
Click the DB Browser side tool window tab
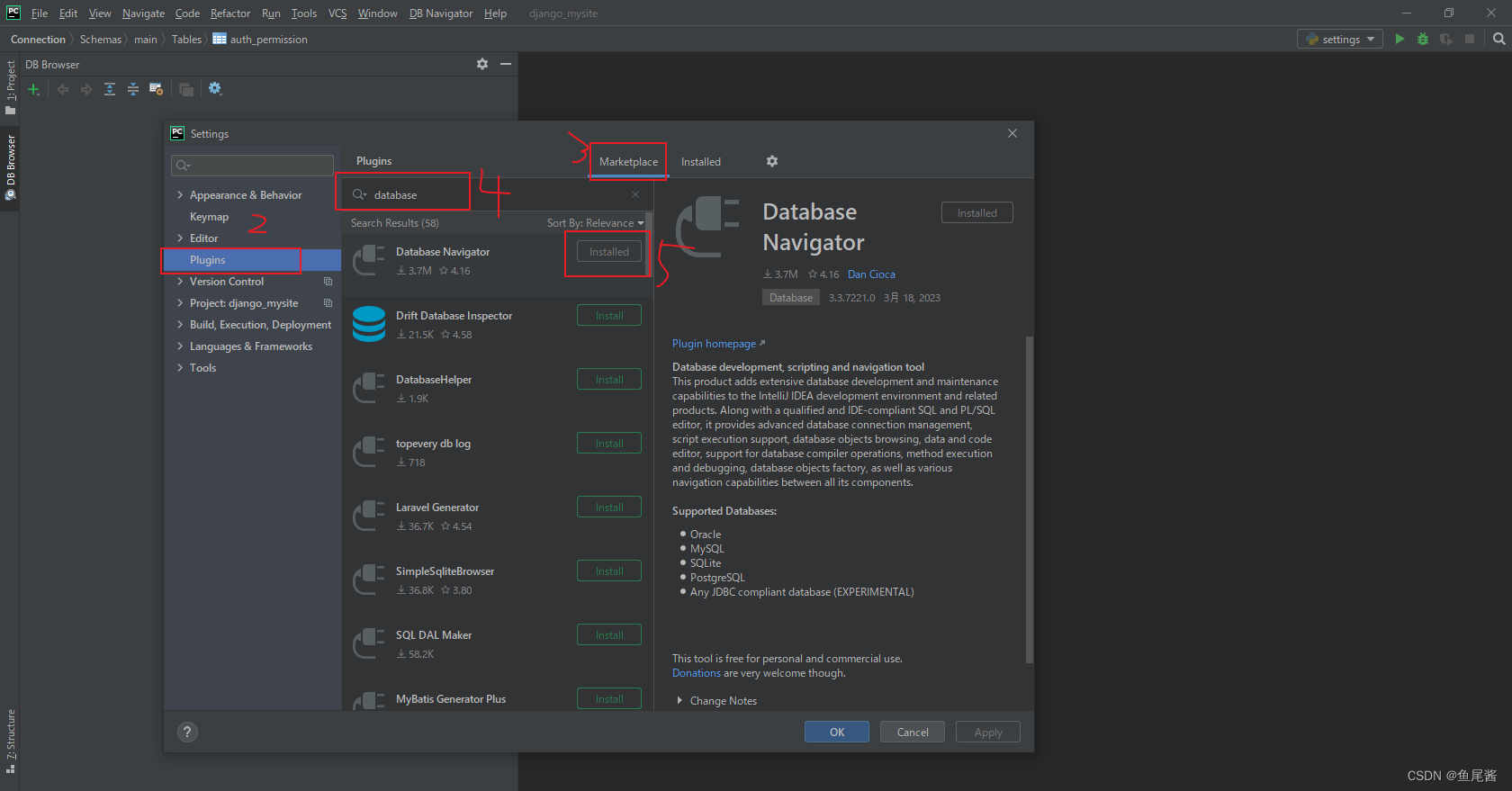[x=10, y=166]
